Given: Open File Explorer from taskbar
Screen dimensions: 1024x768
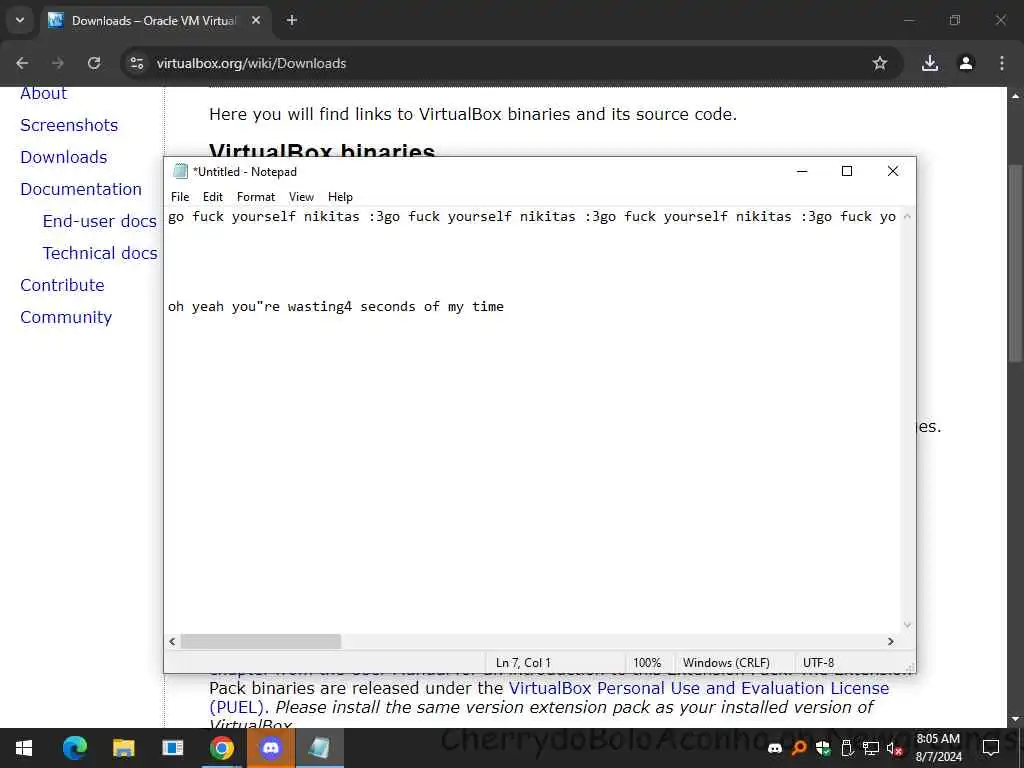Looking at the screenshot, I should click(x=123, y=748).
